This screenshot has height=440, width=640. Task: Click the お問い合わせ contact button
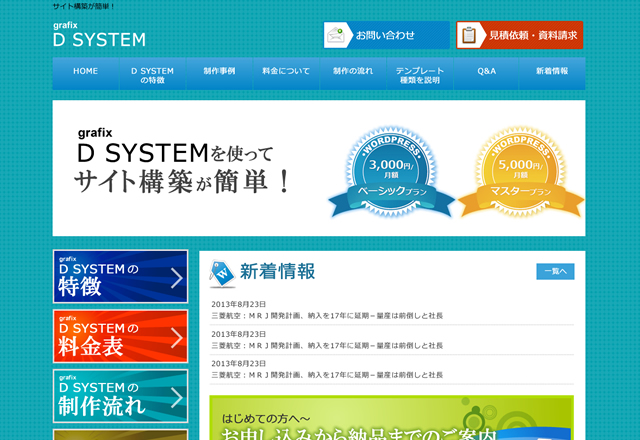coord(387,35)
